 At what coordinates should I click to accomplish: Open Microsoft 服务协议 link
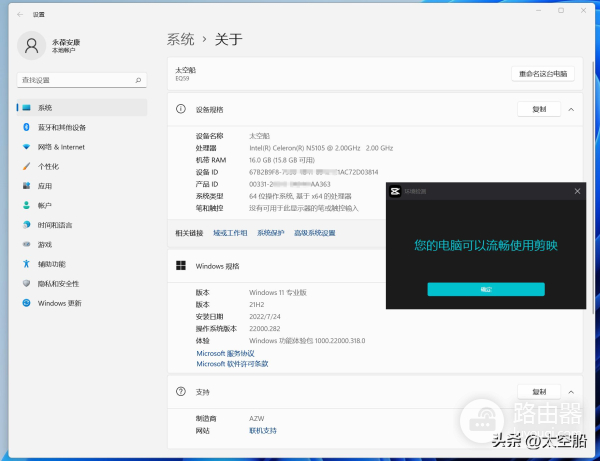(225, 353)
